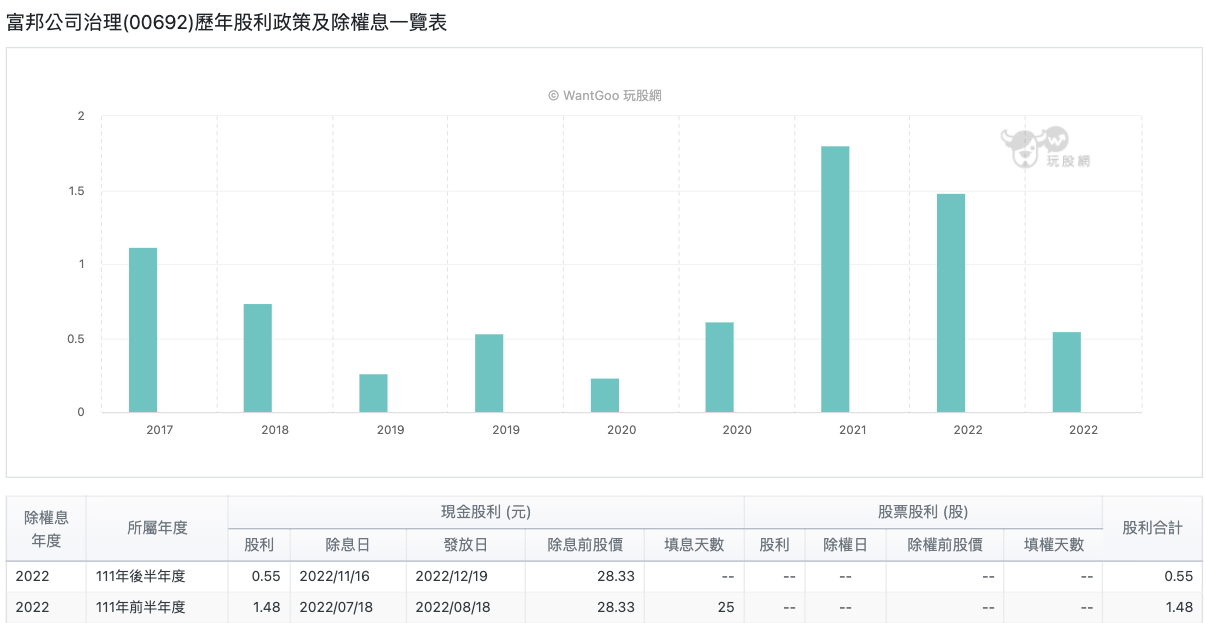Image resolution: width=1206 pixels, height=623 pixels.
Task: Click the tallest bar for 2021
Action: [835, 279]
